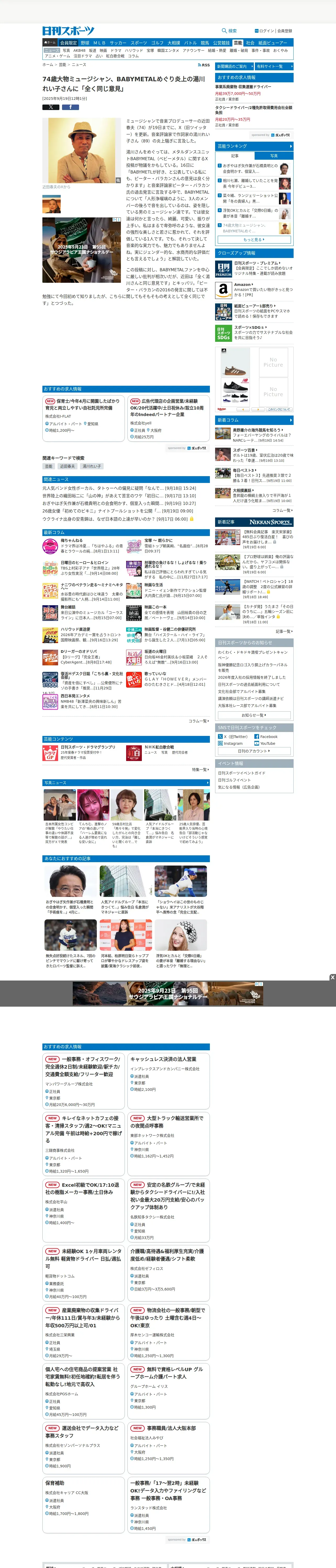
Task: Enlarge article photo with magnifier icon
Action: [118, 180]
